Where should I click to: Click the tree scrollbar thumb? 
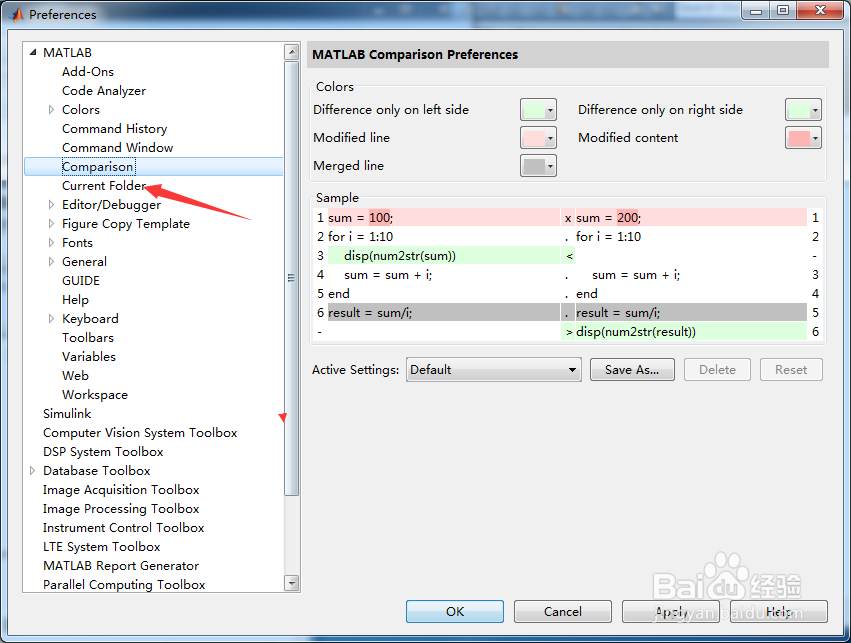click(292, 278)
